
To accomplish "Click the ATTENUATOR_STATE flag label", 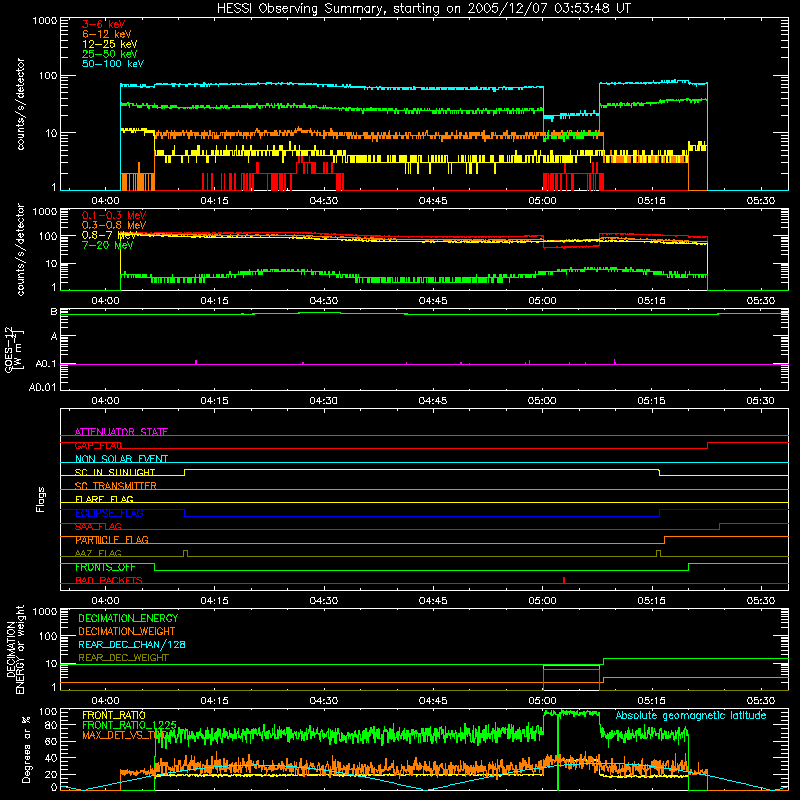I will click(121, 432).
